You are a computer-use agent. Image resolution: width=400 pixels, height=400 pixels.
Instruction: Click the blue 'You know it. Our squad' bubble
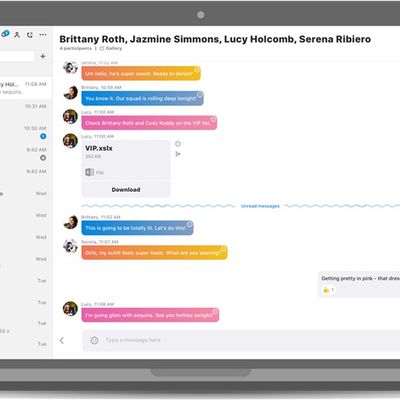[x=142, y=98]
